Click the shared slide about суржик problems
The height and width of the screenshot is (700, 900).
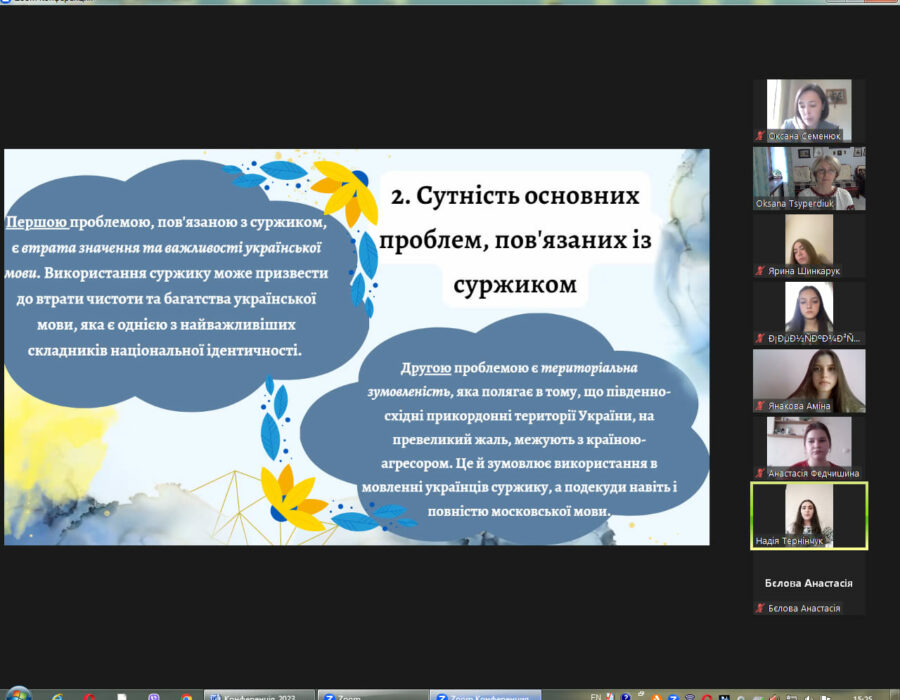point(356,347)
